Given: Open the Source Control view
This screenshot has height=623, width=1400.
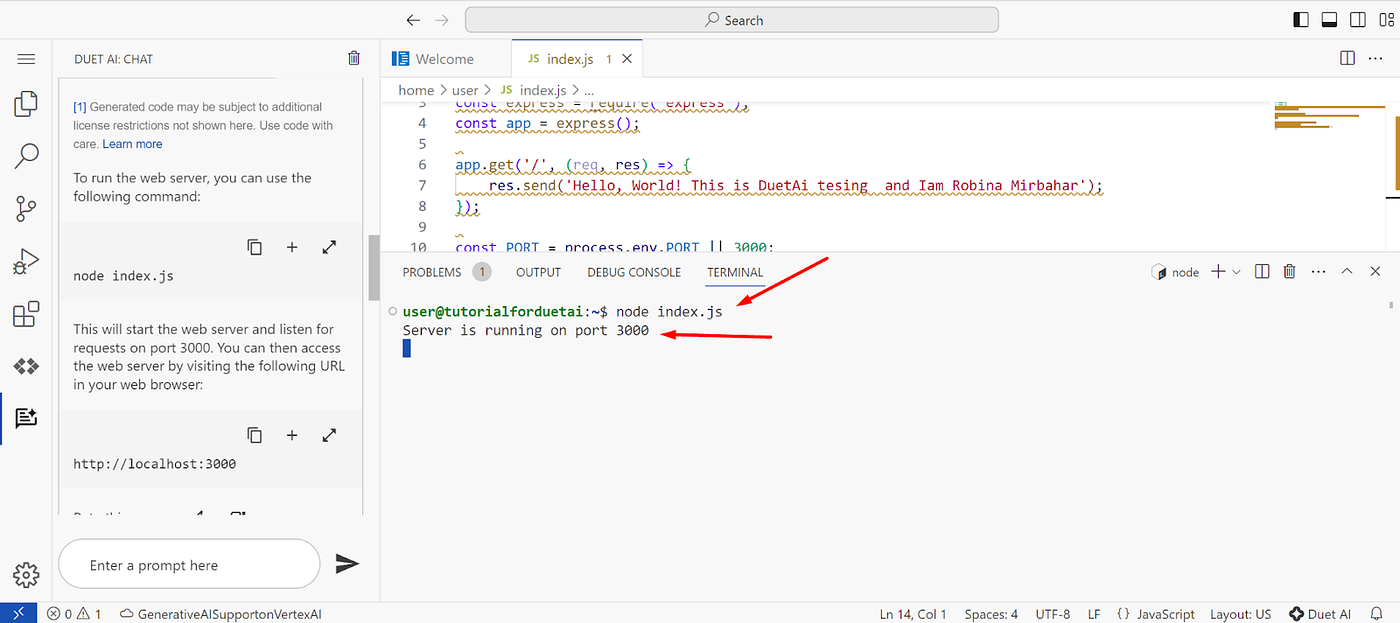Looking at the screenshot, I should [x=26, y=209].
